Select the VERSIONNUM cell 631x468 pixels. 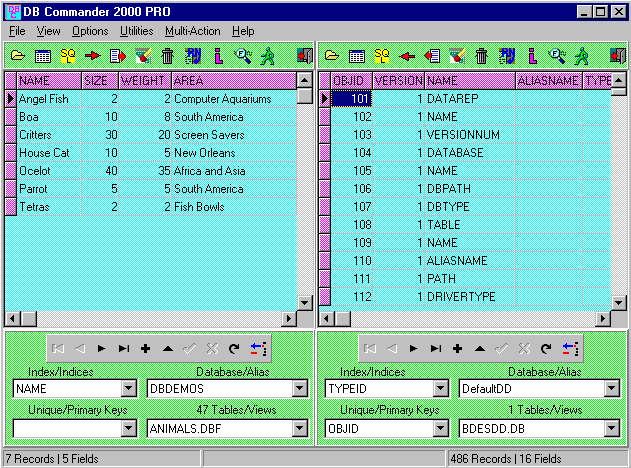coord(470,134)
